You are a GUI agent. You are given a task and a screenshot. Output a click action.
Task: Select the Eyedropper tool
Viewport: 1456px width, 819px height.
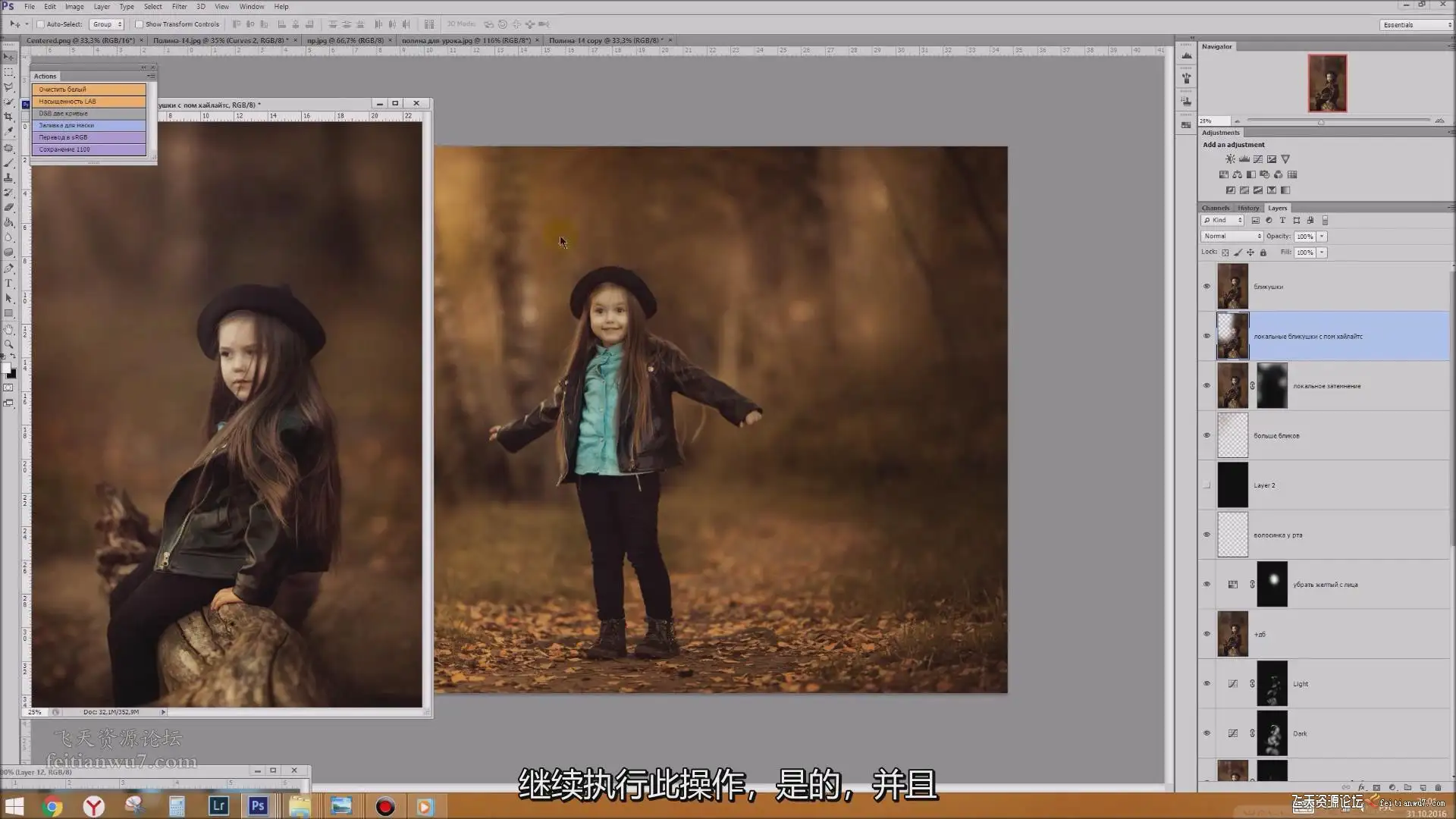click(x=9, y=131)
